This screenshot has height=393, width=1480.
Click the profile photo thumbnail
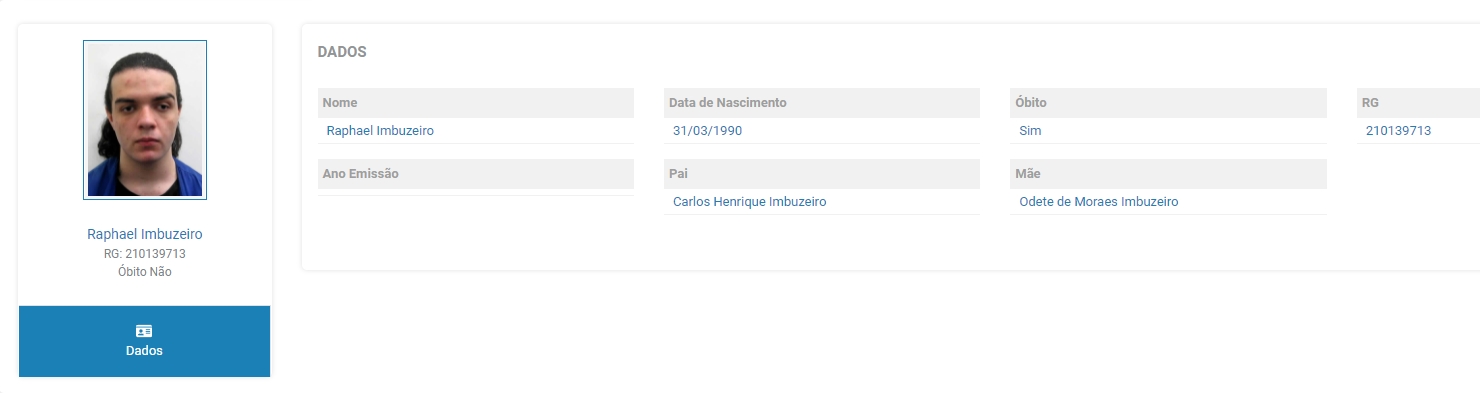point(145,120)
